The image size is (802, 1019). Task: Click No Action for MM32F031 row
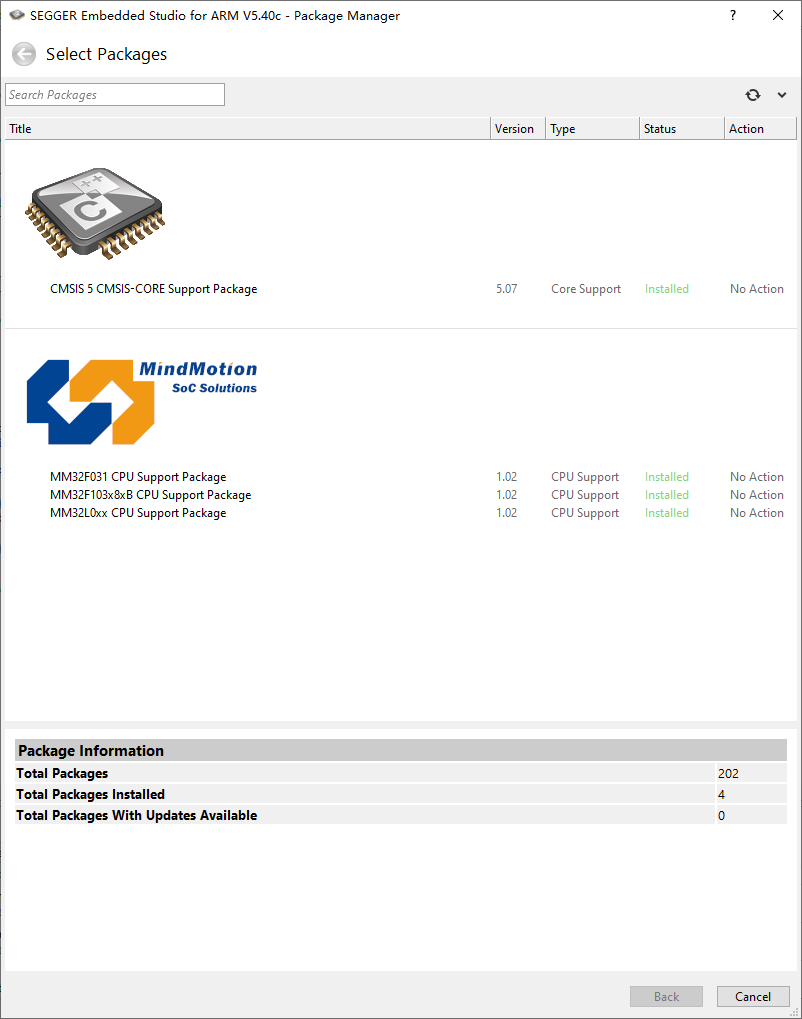[x=757, y=476]
